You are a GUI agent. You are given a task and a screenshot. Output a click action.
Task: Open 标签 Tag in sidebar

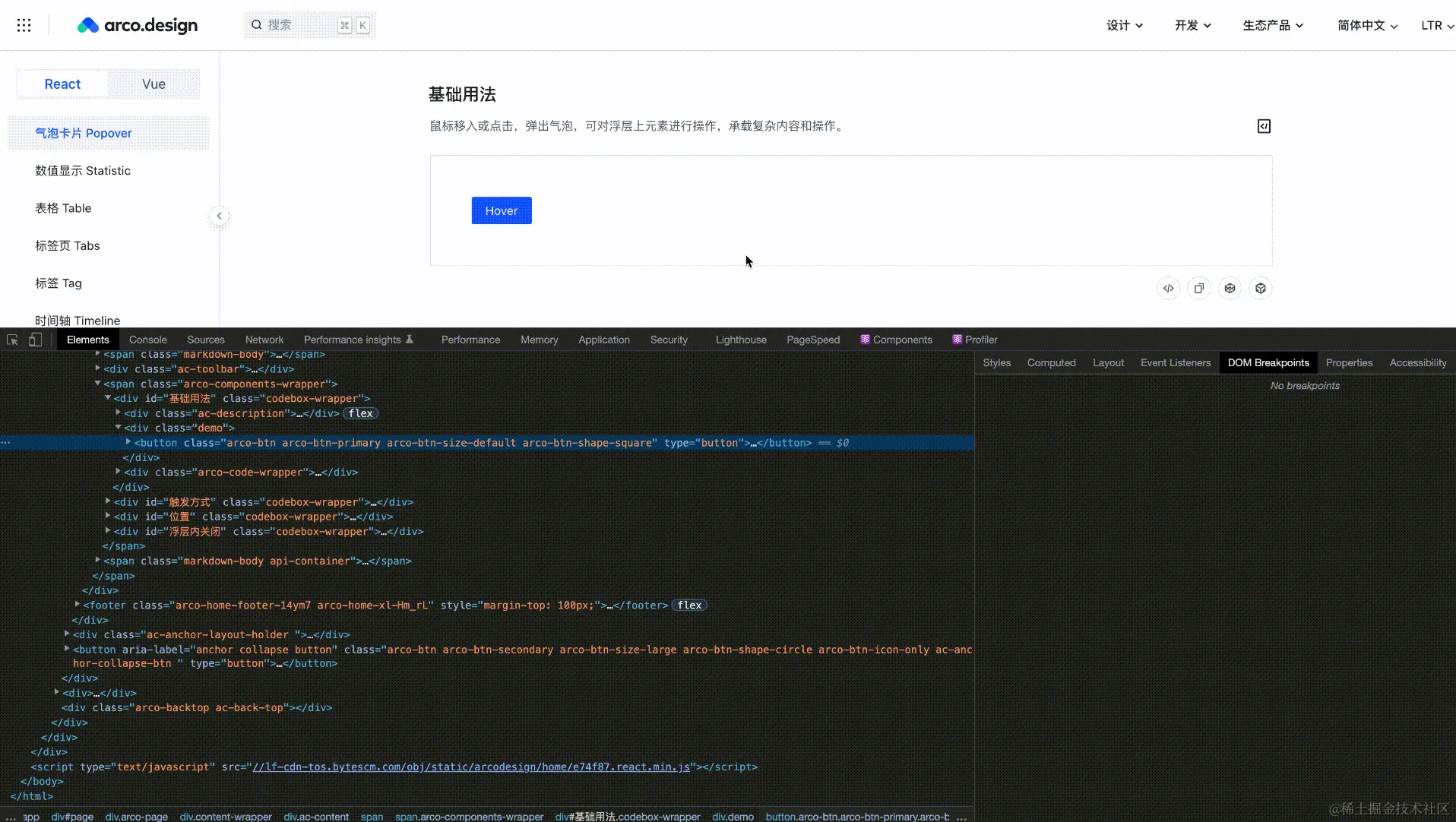coord(59,283)
